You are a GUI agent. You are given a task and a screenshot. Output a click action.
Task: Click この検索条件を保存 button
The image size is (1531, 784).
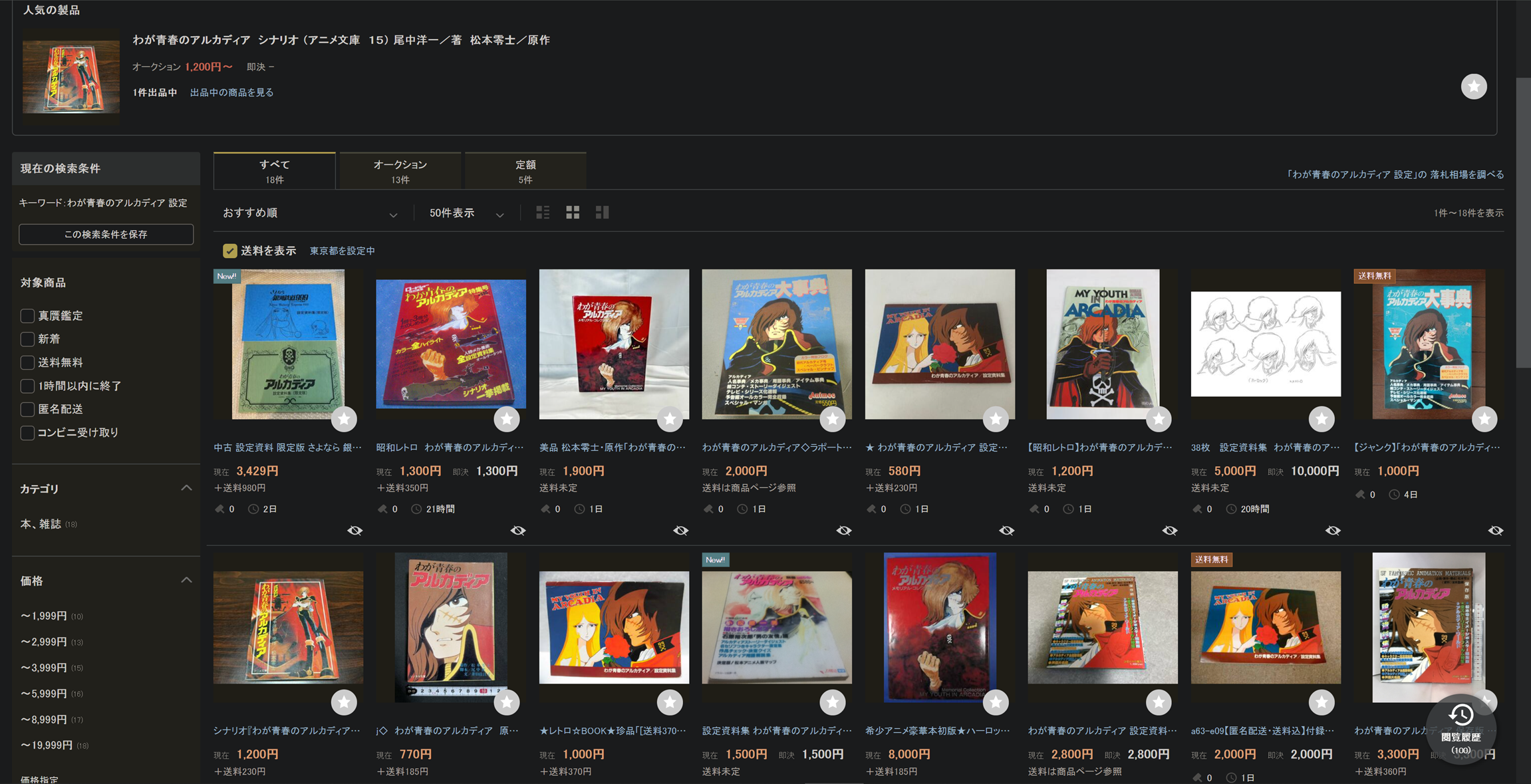[x=106, y=234]
